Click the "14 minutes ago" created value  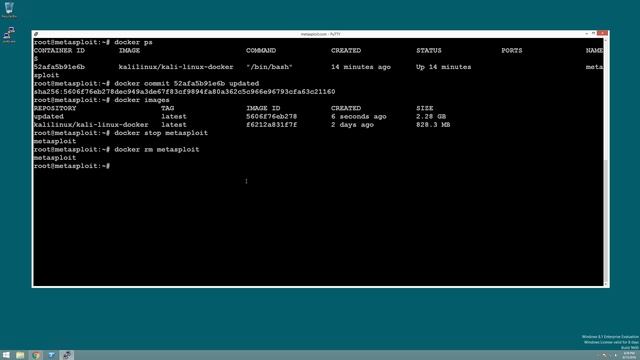click(x=361, y=67)
